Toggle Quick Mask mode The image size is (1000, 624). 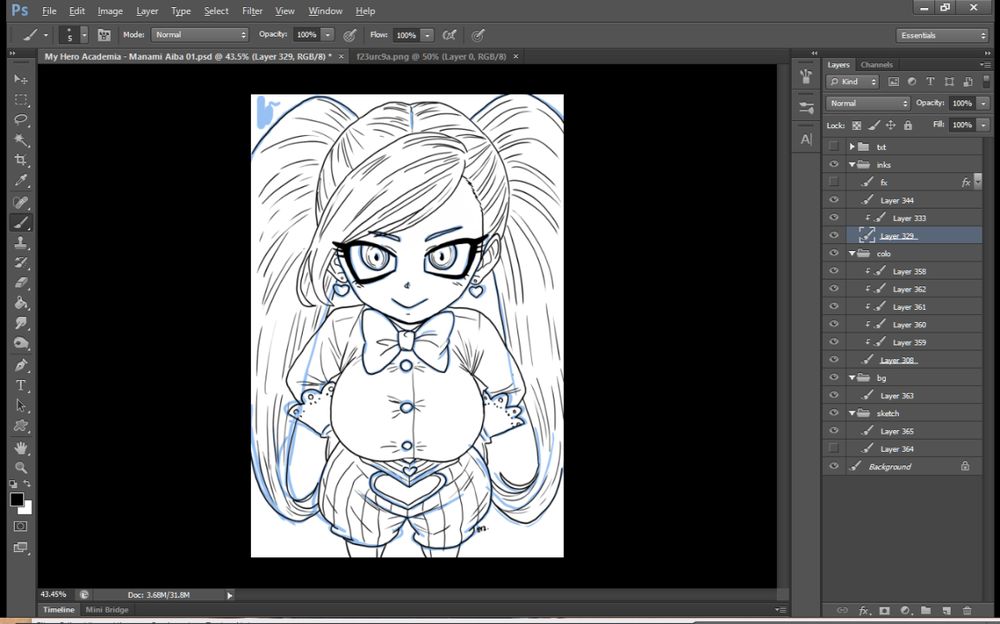tap(20, 526)
